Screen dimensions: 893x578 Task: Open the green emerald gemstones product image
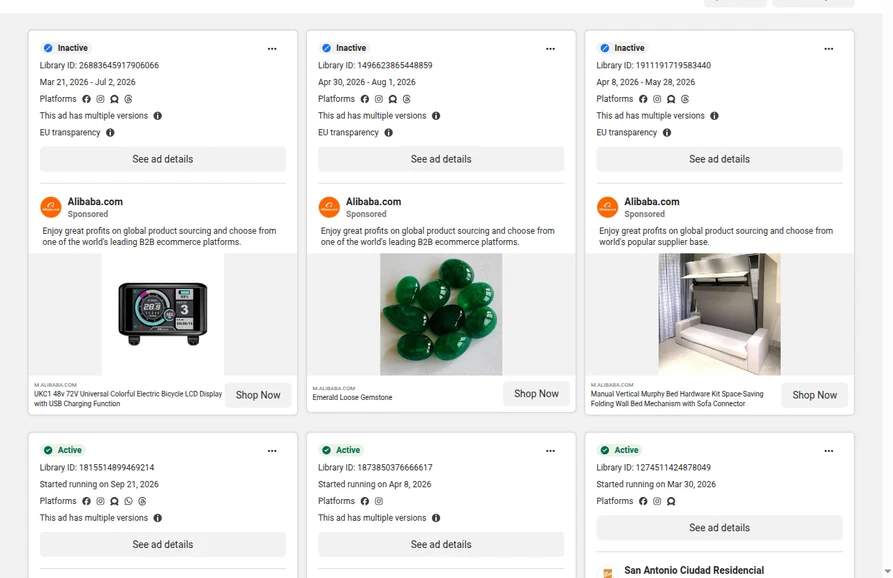(x=441, y=314)
